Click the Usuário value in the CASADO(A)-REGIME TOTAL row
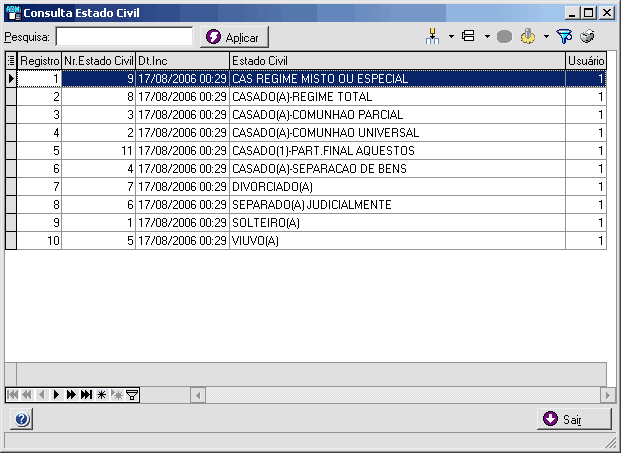Screen dimensions: 621x453 coord(586,97)
